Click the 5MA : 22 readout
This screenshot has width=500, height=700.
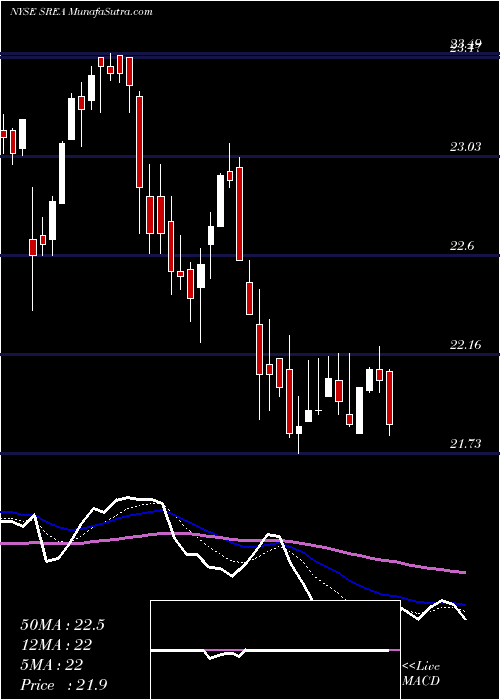point(51,665)
